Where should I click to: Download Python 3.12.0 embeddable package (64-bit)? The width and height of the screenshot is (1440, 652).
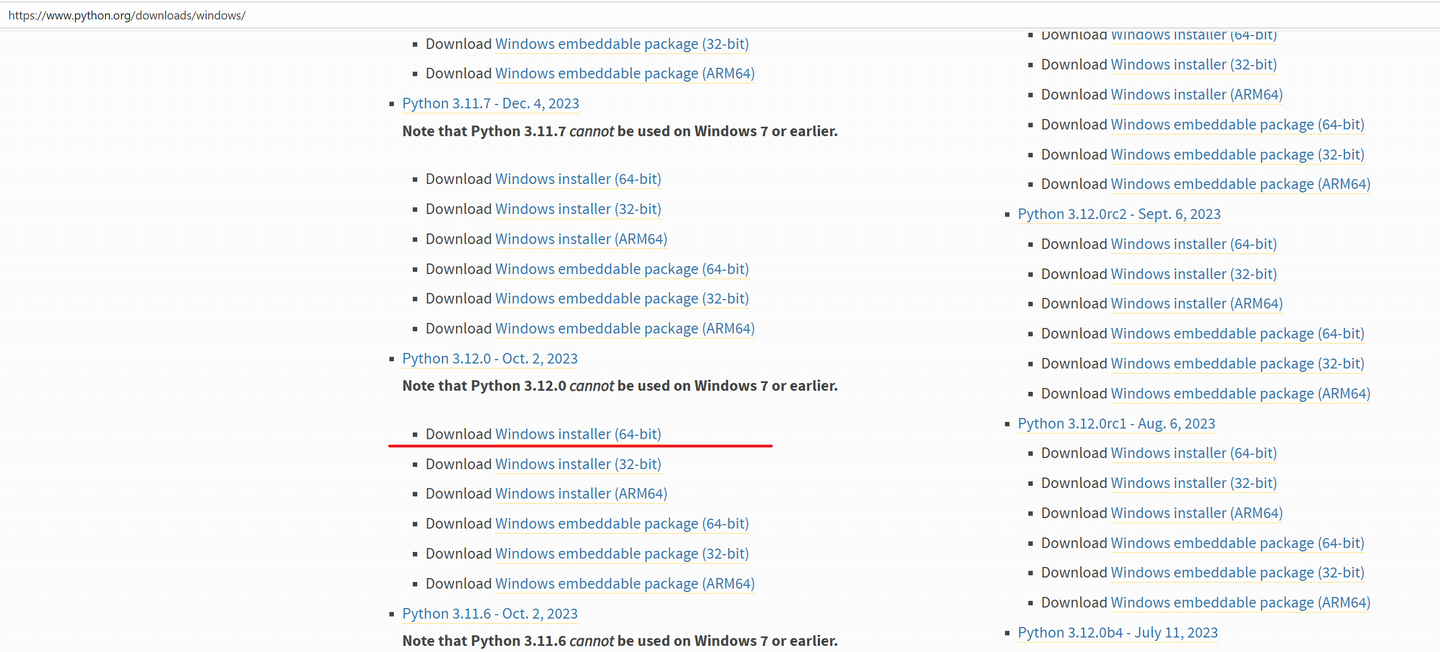[x=622, y=524]
